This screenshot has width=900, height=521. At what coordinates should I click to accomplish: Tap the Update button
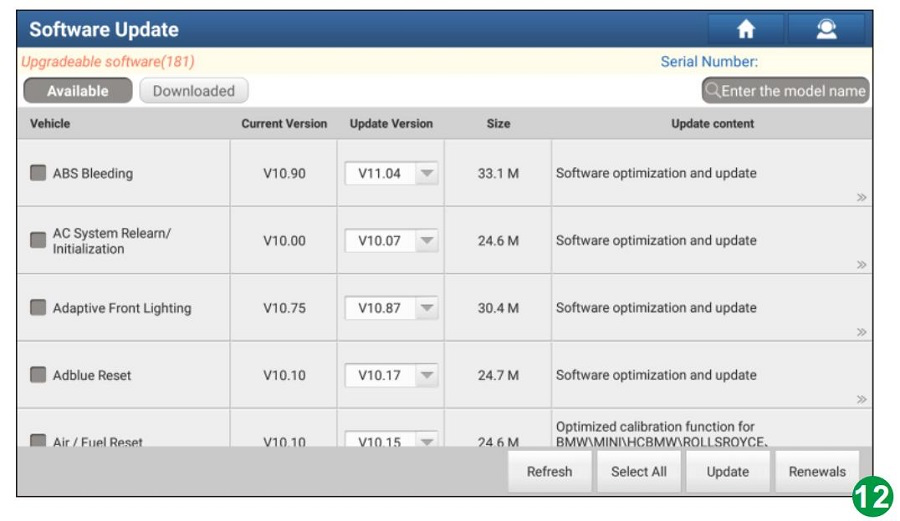728,472
